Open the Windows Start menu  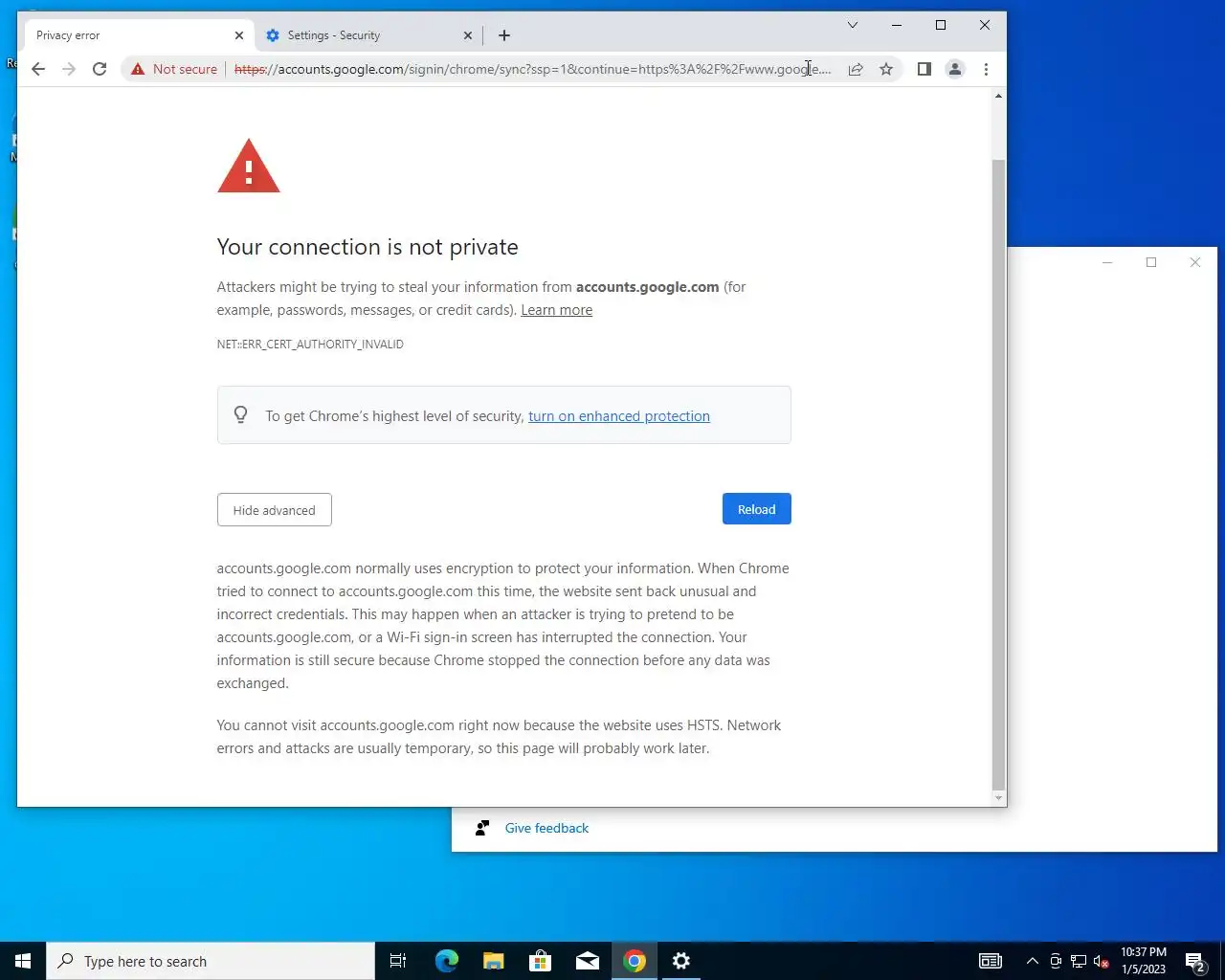coord(23,961)
